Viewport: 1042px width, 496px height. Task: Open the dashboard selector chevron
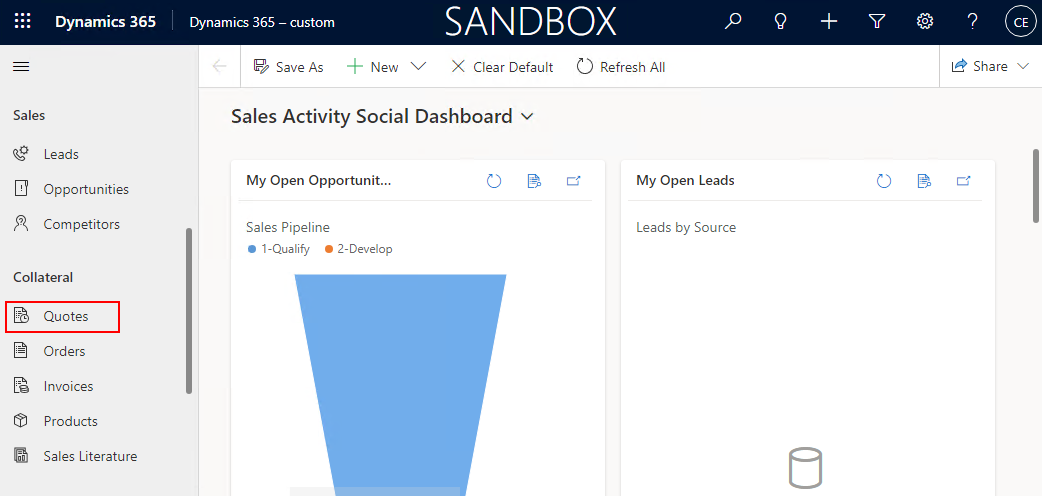[x=528, y=117]
